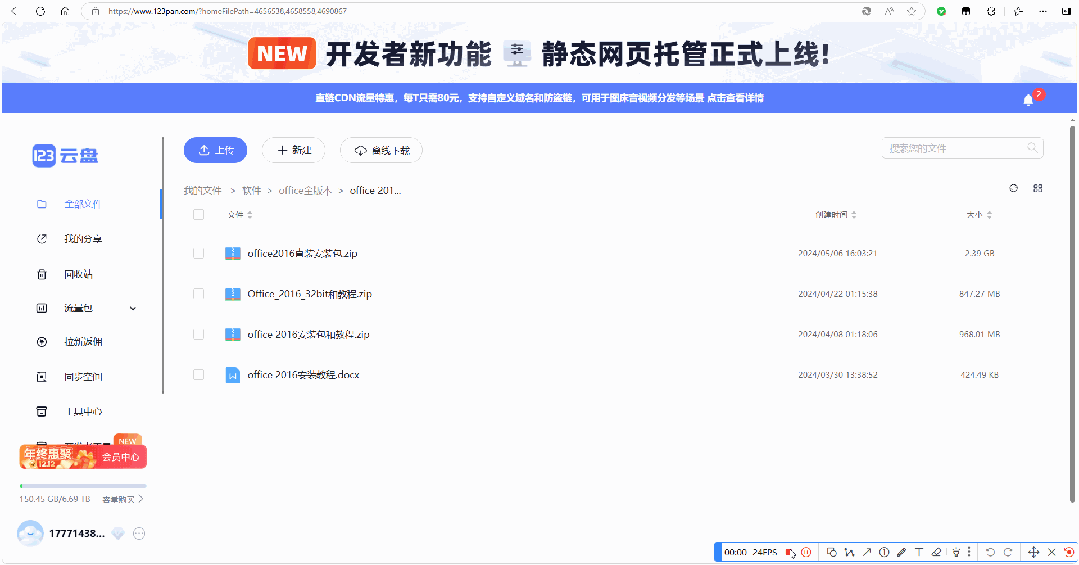Open the file name office 2016安装包和教程.zip

[x=308, y=334]
